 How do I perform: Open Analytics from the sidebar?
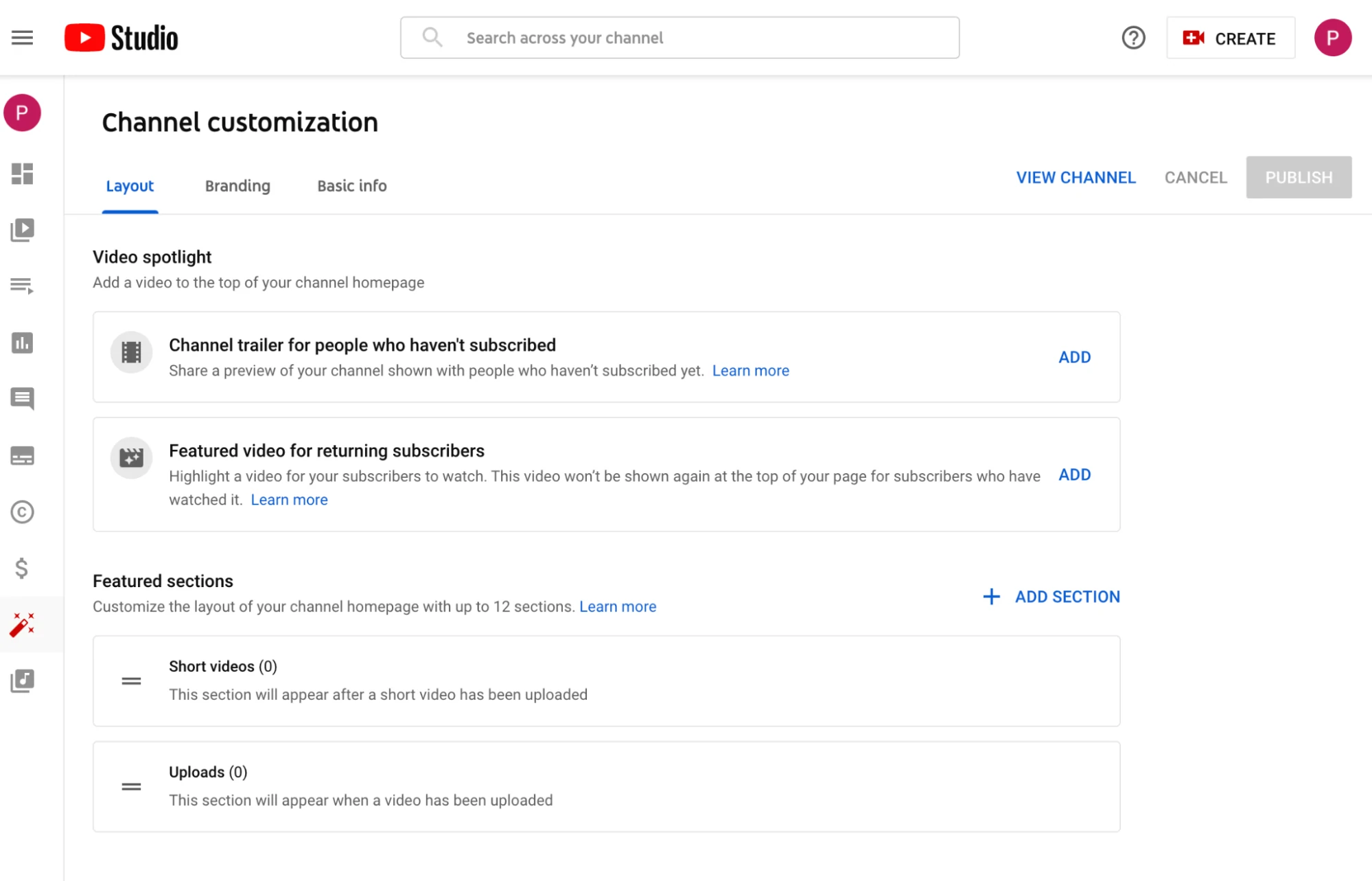tap(22, 343)
